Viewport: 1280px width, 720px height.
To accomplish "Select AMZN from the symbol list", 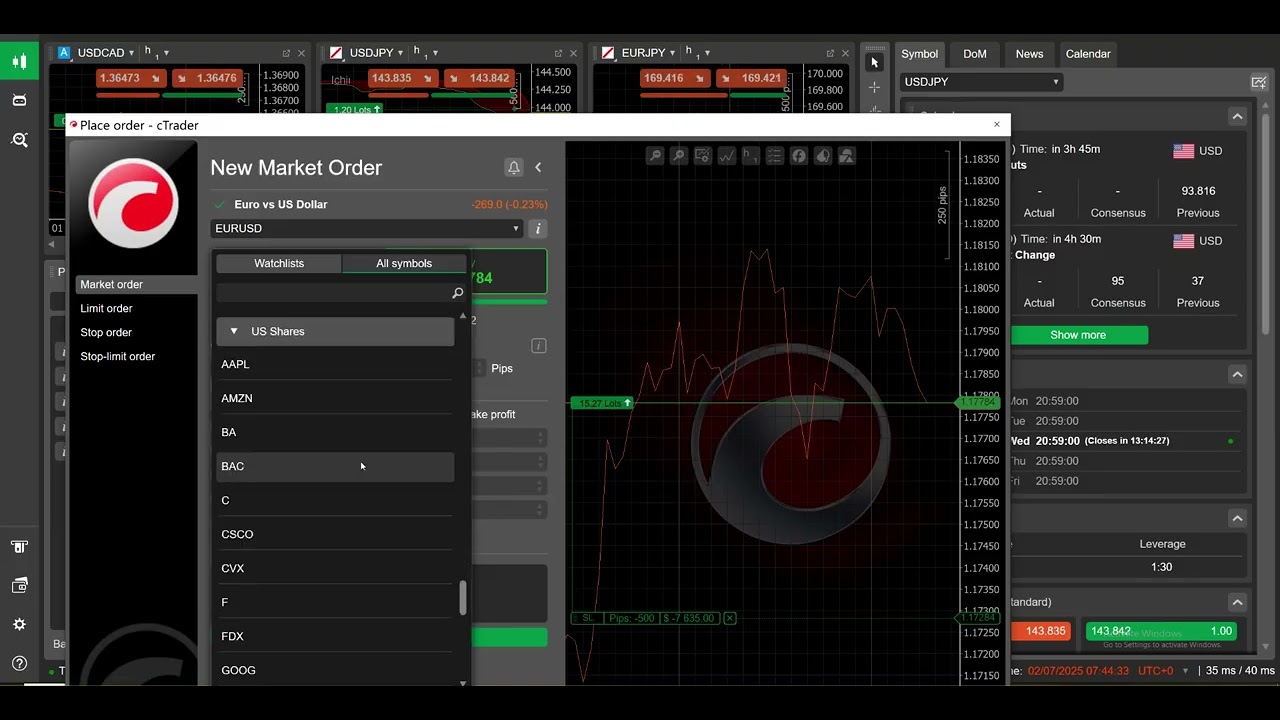I will click(x=335, y=399).
